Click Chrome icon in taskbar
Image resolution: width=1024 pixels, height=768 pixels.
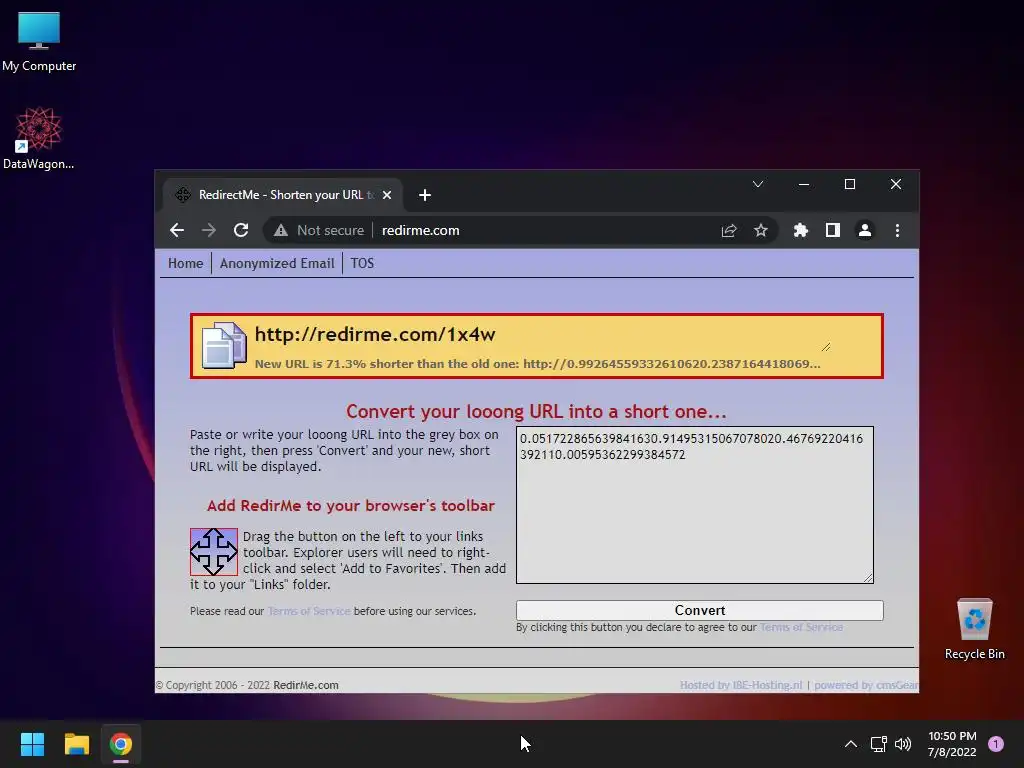[x=121, y=744]
